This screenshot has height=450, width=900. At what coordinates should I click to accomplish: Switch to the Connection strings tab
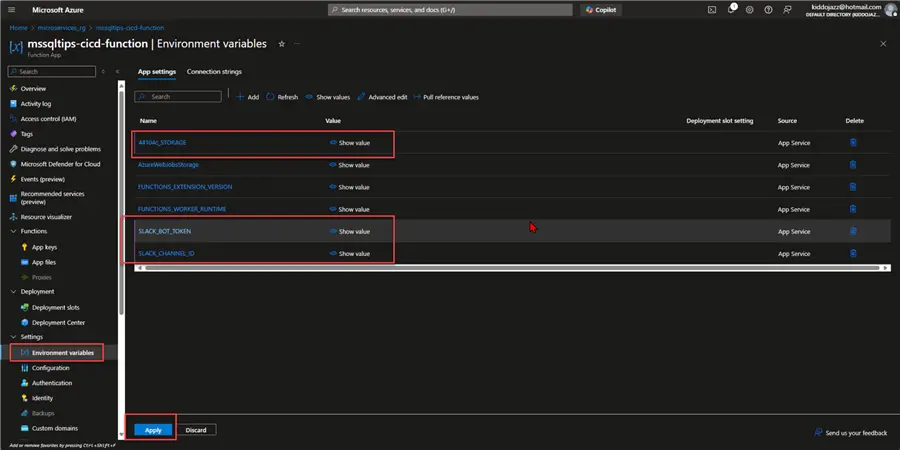pos(214,72)
